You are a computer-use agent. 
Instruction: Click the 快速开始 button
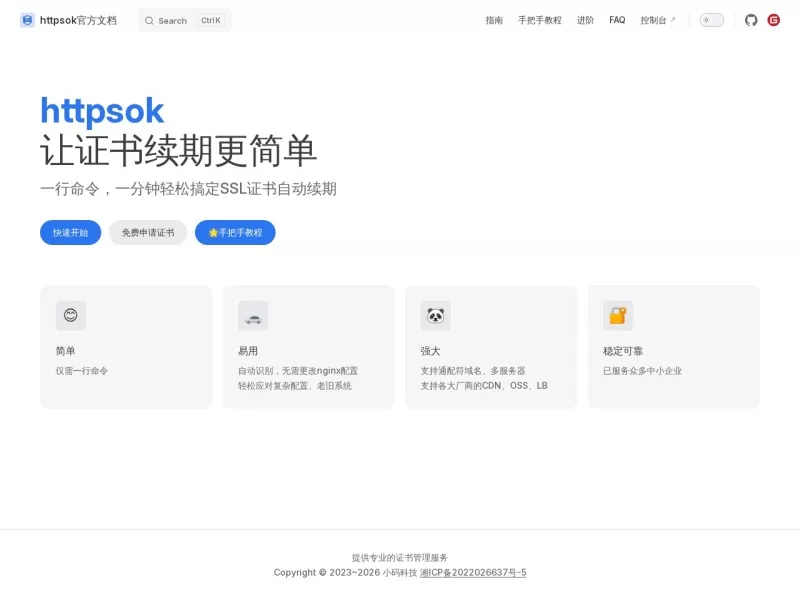point(70,233)
